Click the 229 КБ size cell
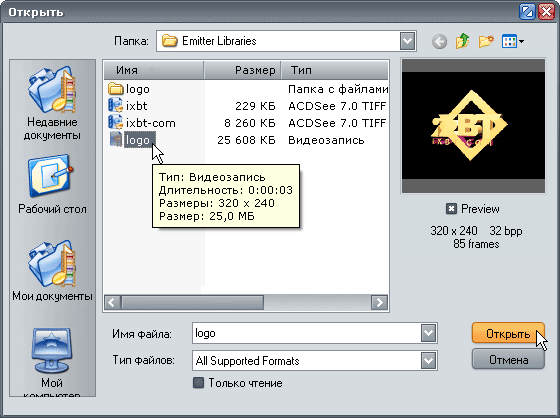The image size is (560, 418). 255,106
